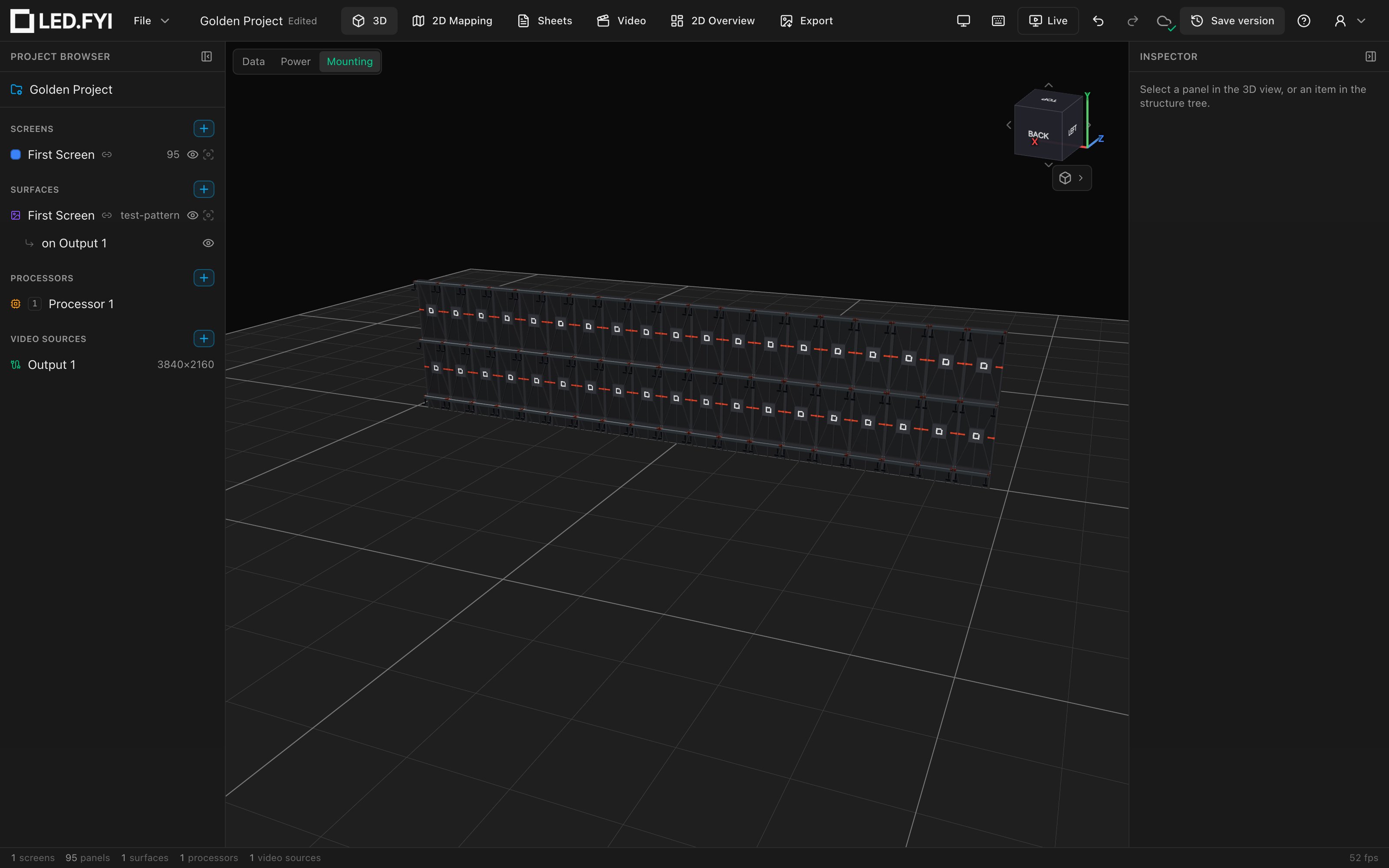
Task: Switch to the 3D tab
Action: pyautogui.click(x=369, y=21)
